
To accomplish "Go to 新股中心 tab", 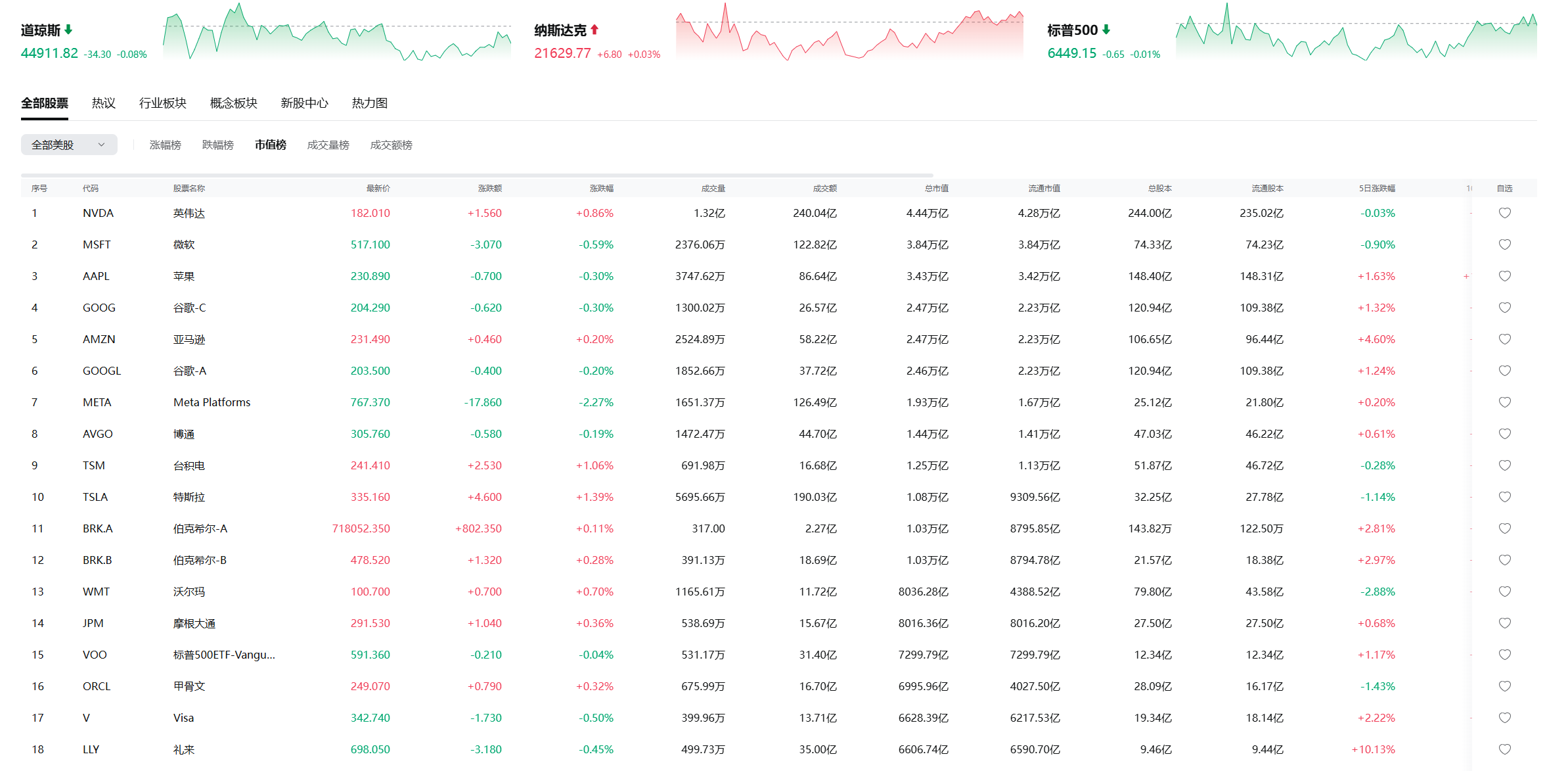I will pyautogui.click(x=305, y=103).
